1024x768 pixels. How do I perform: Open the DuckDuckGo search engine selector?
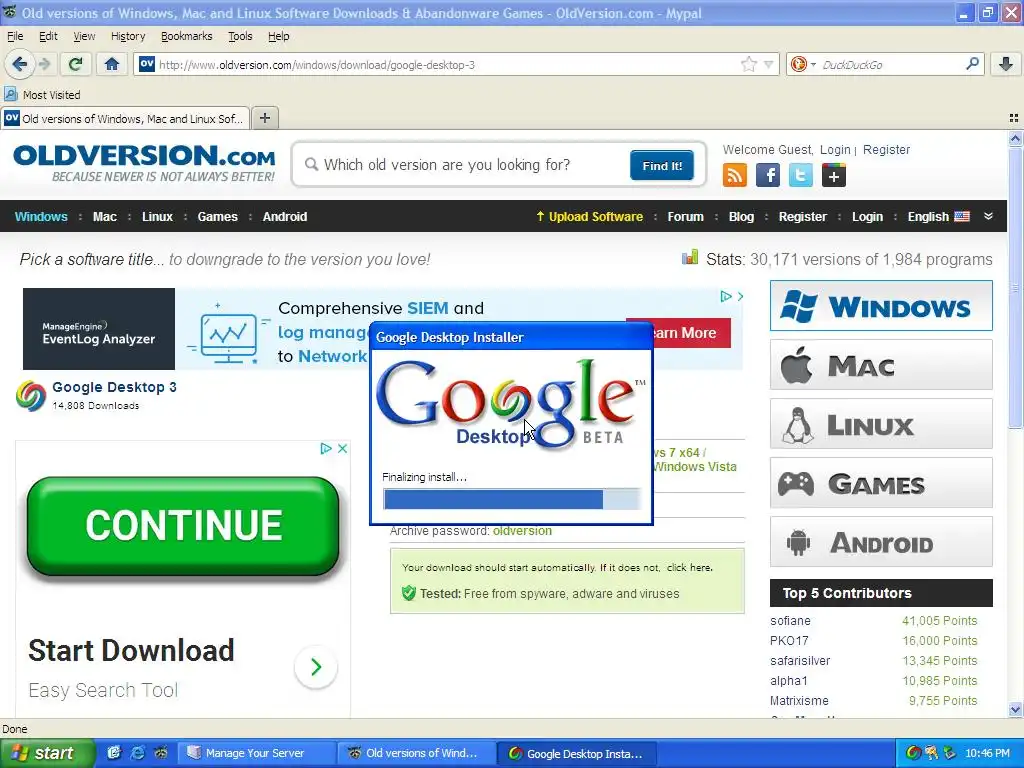803,64
